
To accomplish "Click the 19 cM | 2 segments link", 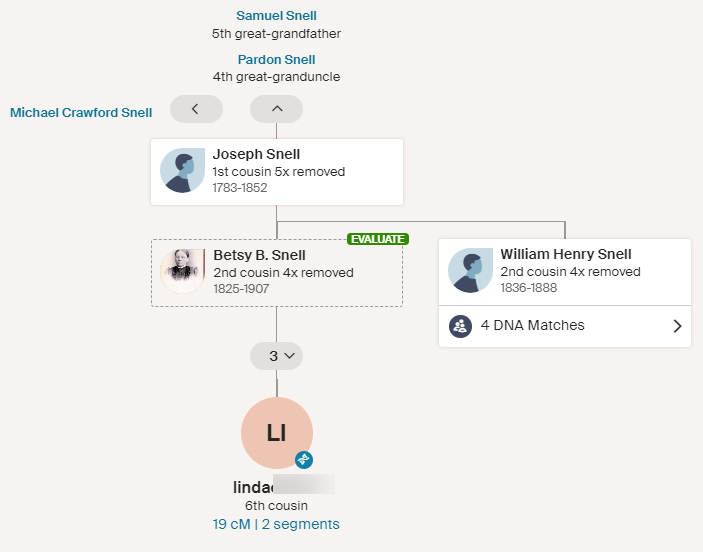I will pyautogui.click(x=276, y=524).
